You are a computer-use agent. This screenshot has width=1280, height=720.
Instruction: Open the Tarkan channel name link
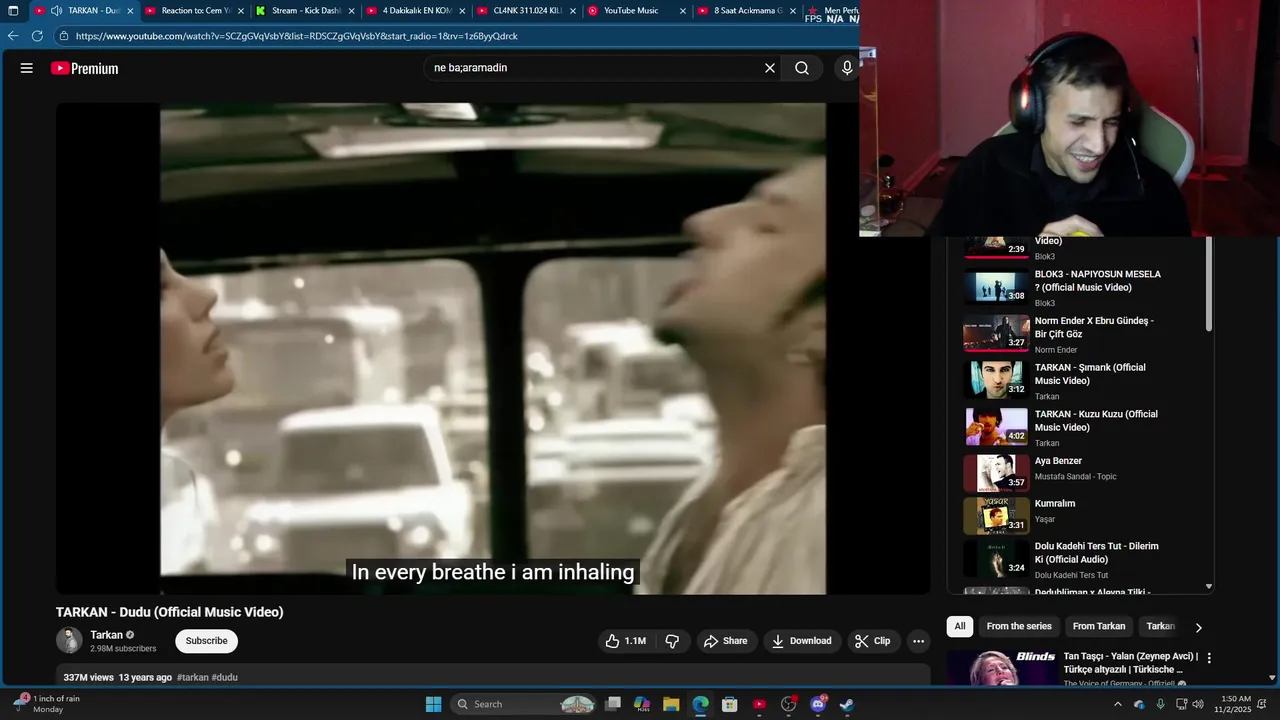[106, 635]
